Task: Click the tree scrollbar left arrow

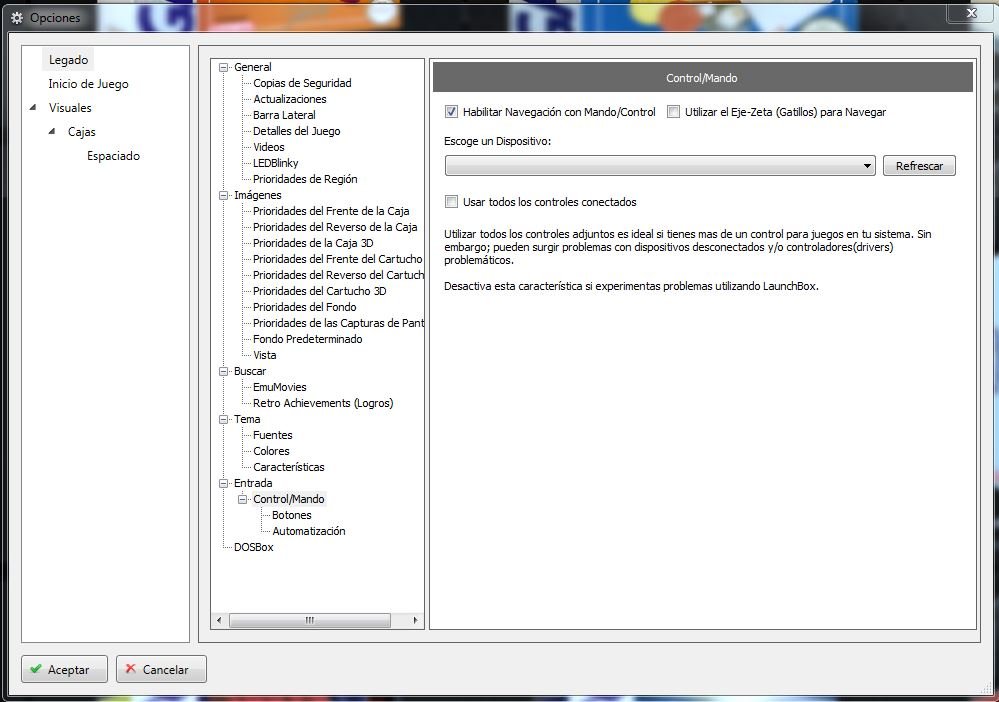Action: [x=219, y=620]
